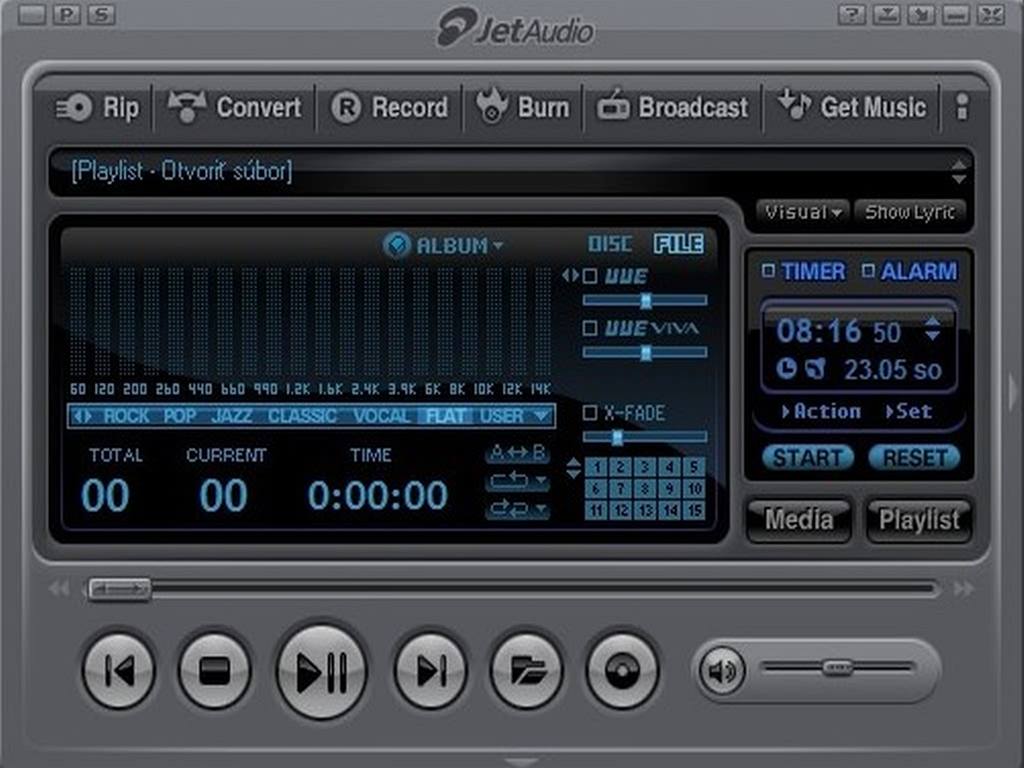Open the Convert tool
This screenshot has width=1024, height=768.
point(234,108)
